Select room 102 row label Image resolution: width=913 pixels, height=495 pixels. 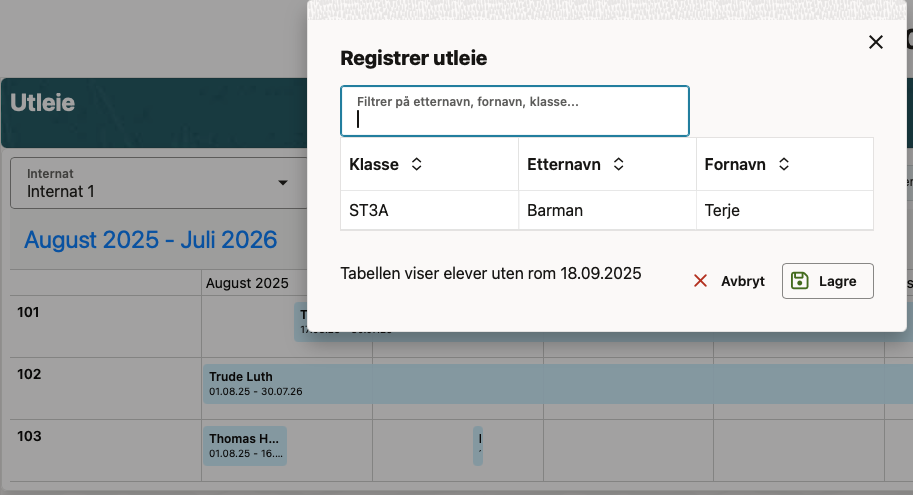coord(29,375)
